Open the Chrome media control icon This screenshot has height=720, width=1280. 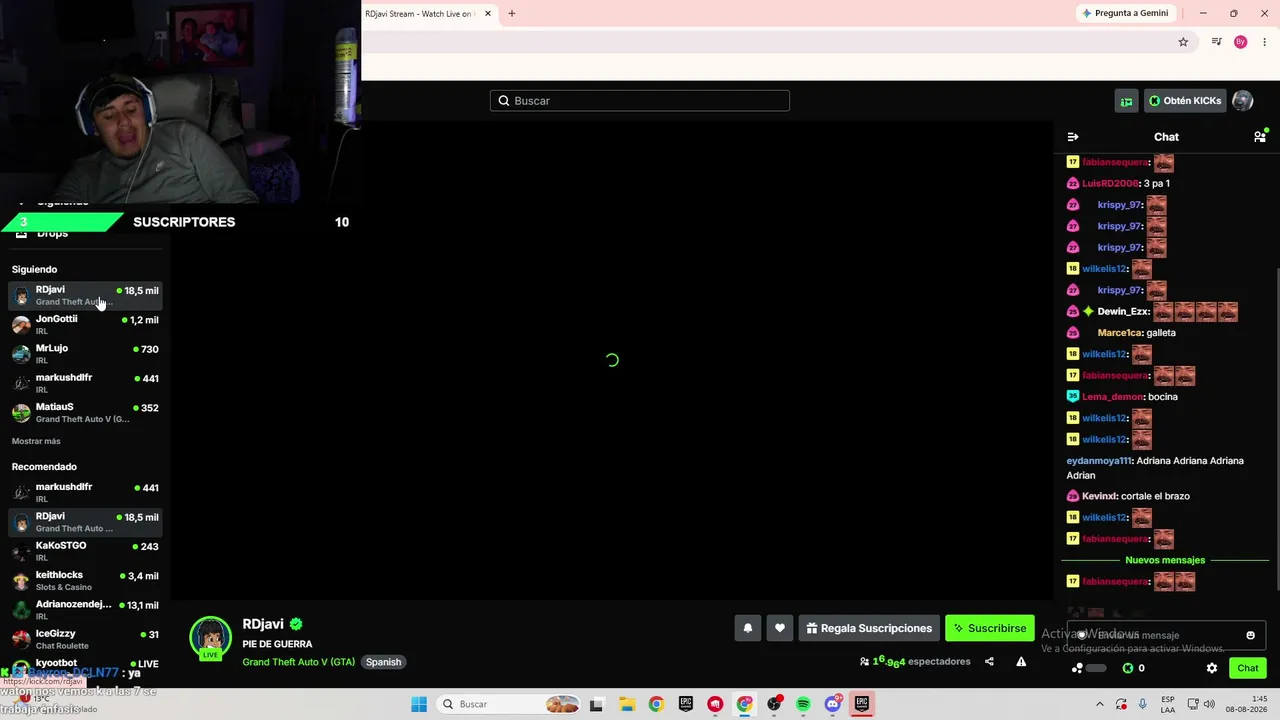(x=1216, y=42)
